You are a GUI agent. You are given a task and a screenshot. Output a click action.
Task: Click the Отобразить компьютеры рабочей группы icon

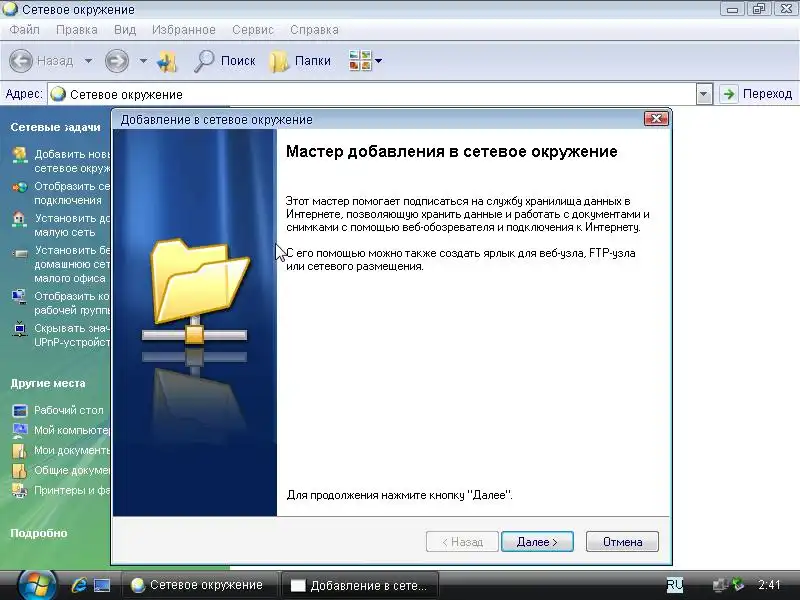[19, 296]
